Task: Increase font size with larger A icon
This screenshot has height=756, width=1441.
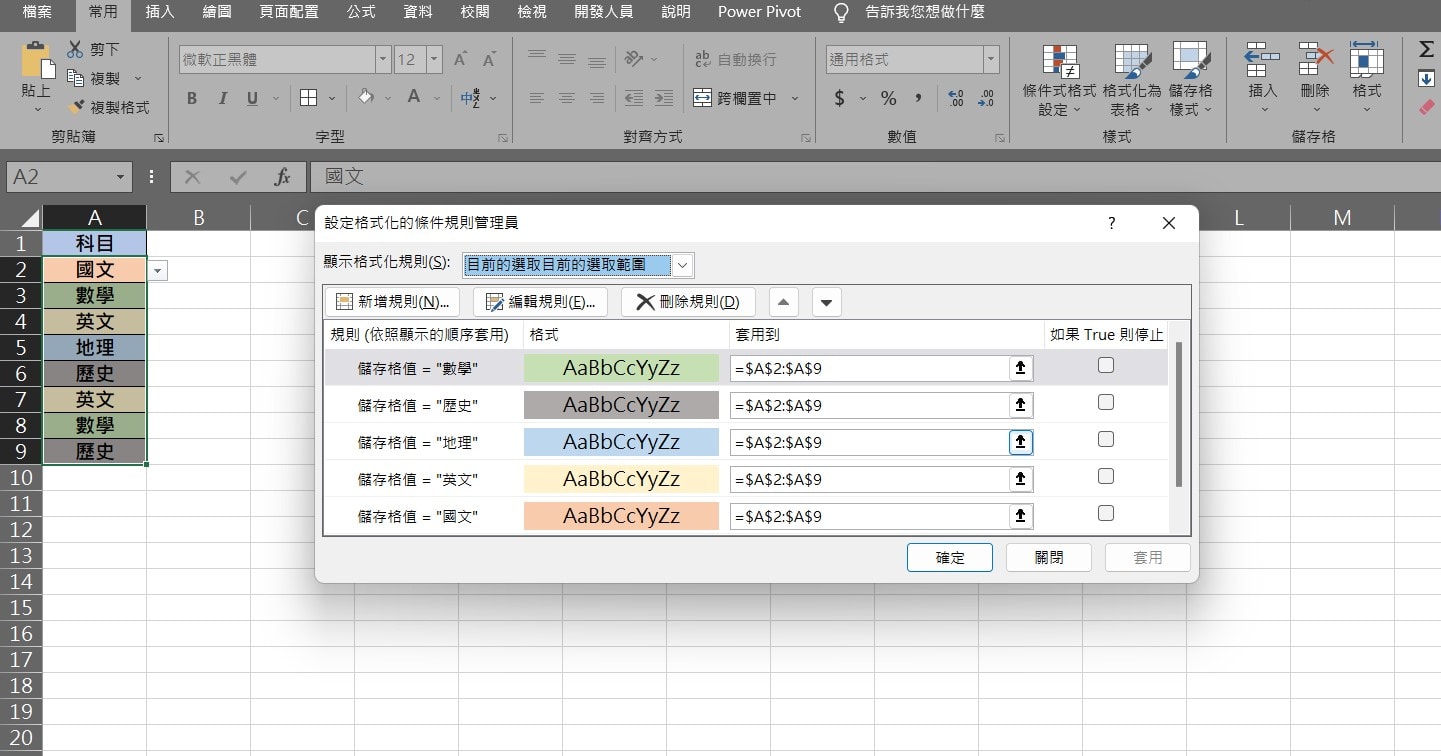Action: coord(460,60)
